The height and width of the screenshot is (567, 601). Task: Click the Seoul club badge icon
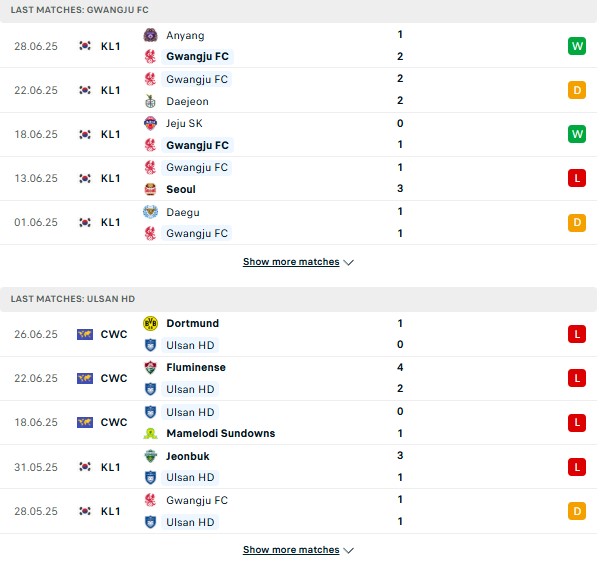150,189
